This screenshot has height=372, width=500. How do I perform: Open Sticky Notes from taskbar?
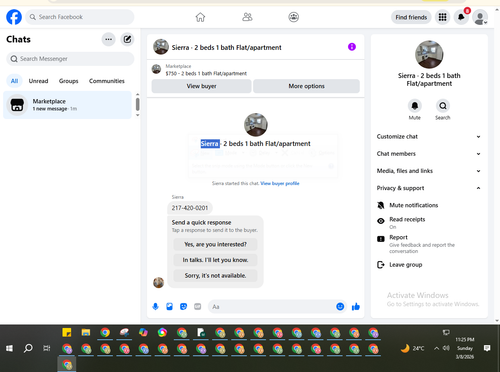[67, 332]
